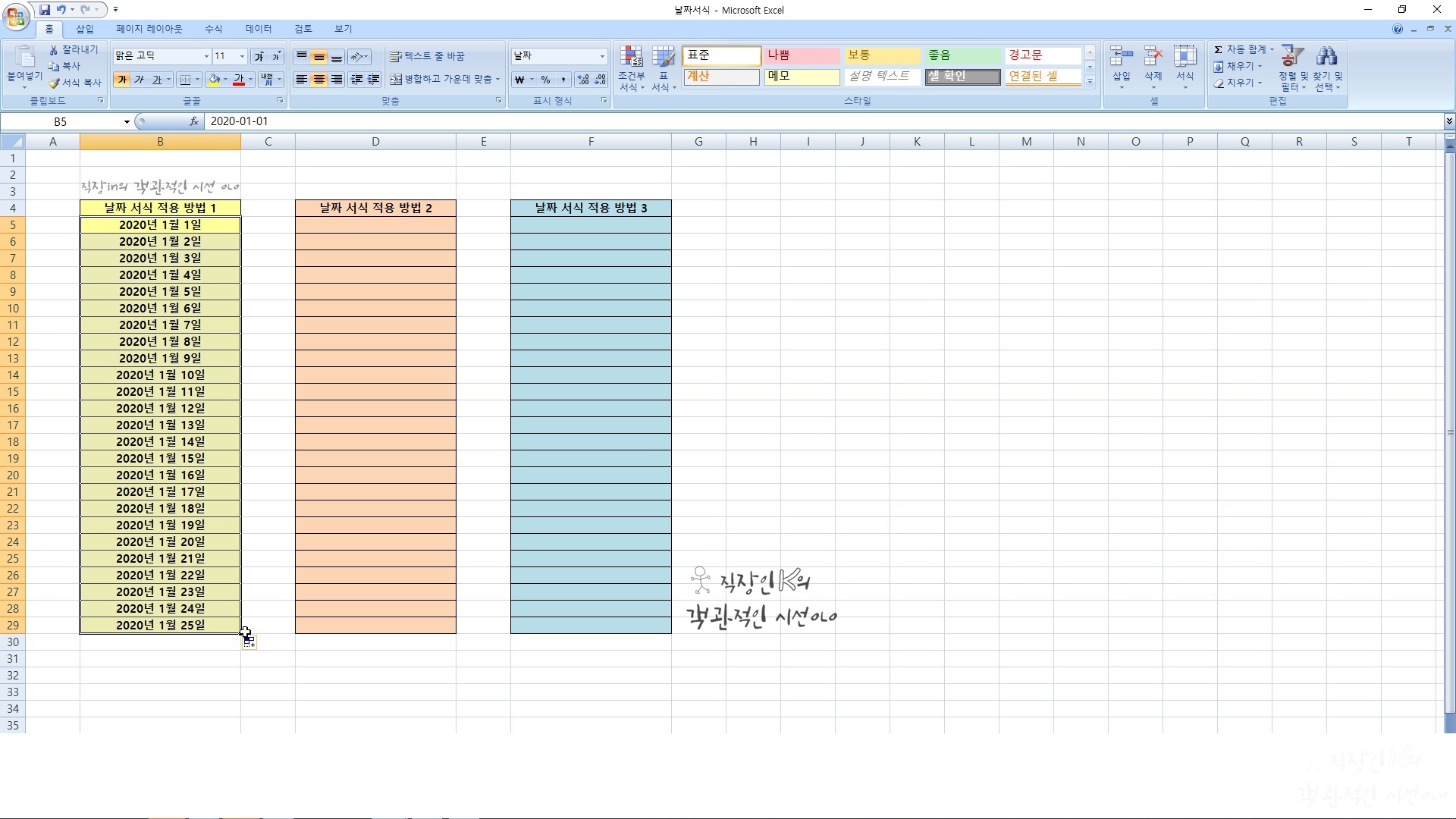The height and width of the screenshot is (819, 1456).
Task: Open the number format dropdown showing 날짜
Action: coord(602,56)
